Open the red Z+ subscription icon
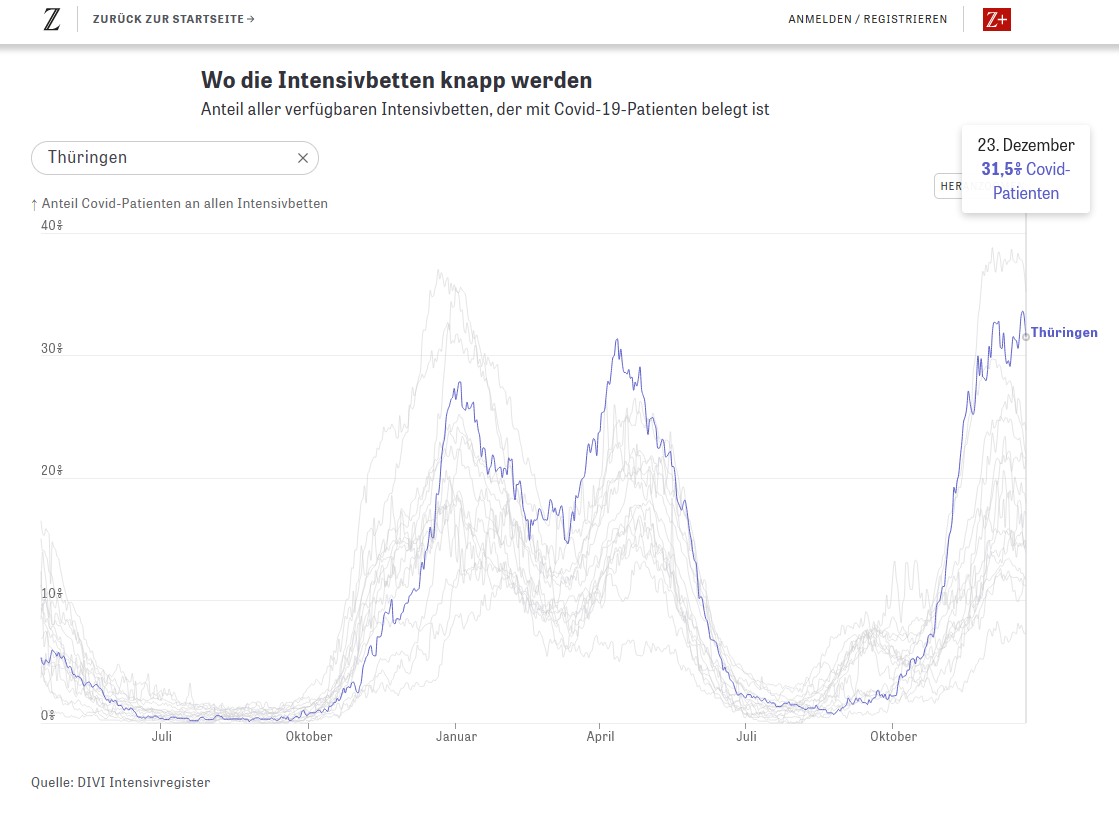The width and height of the screenshot is (1119, 823). point(996,19)
